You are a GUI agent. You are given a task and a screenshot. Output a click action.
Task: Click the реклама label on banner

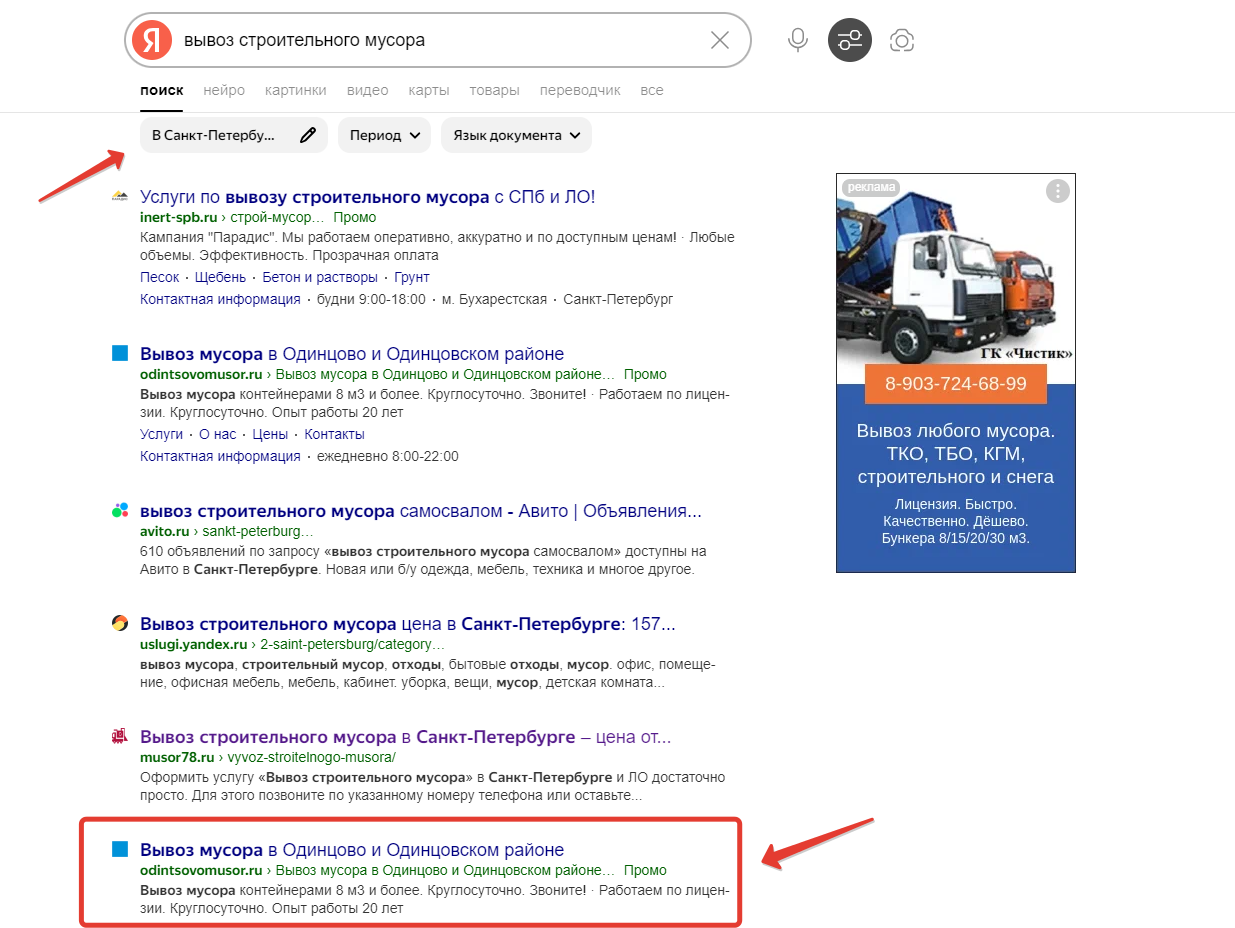click(870, 187)
